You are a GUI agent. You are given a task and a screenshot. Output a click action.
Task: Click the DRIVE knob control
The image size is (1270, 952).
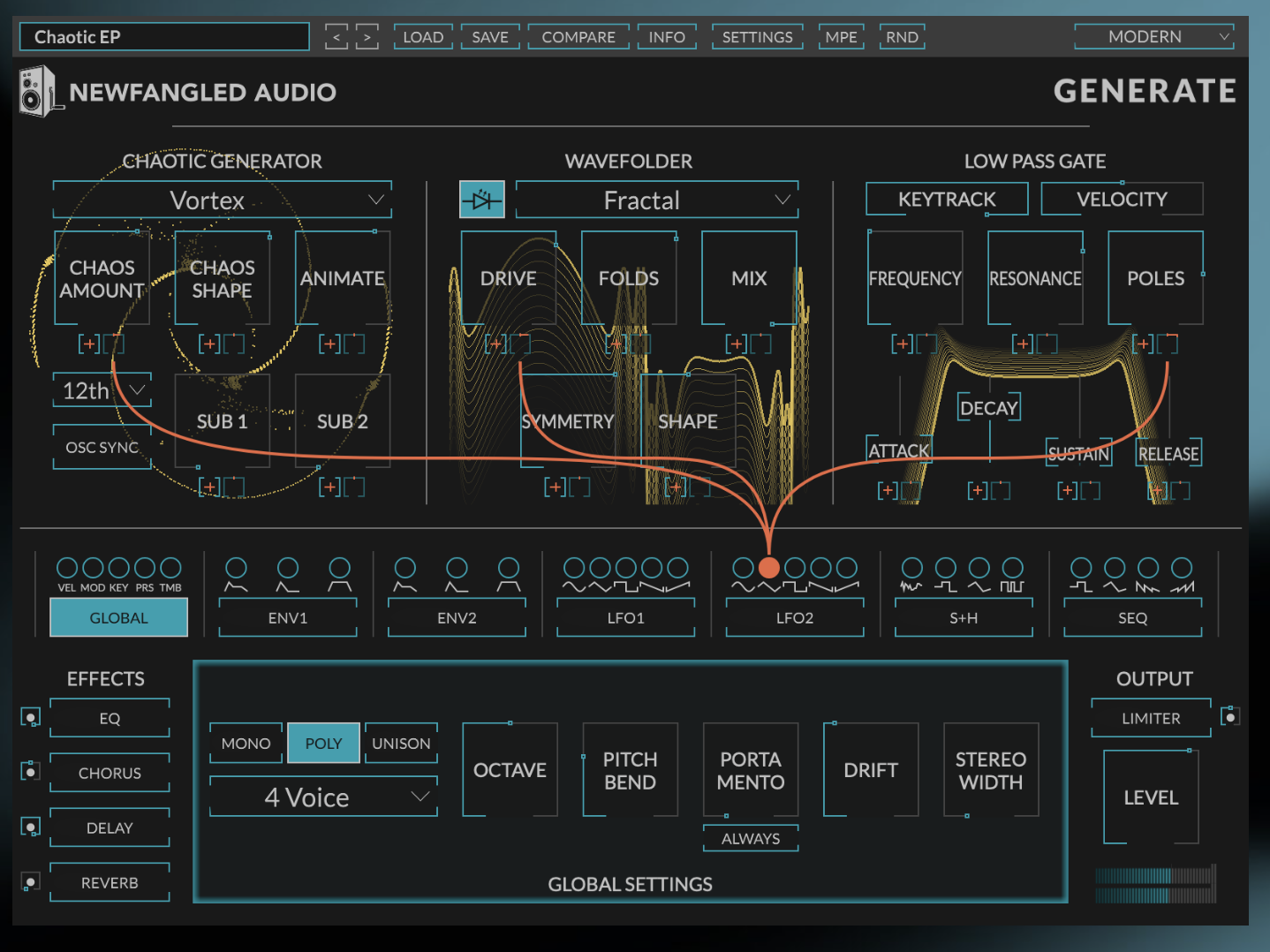509,278
